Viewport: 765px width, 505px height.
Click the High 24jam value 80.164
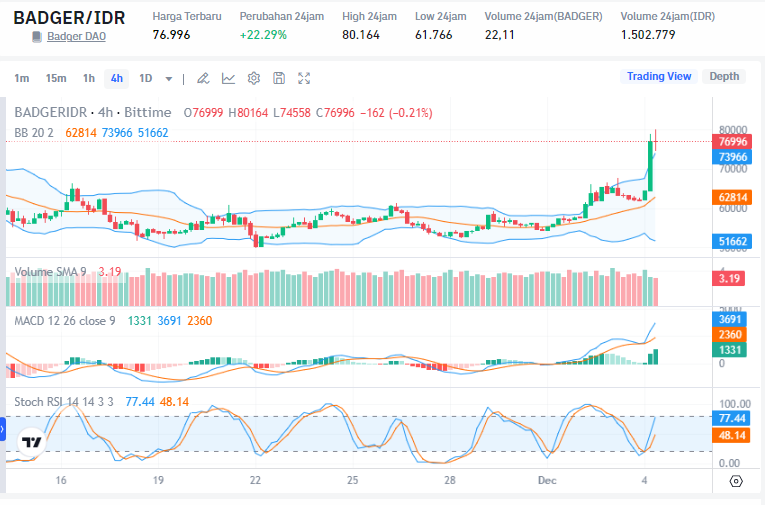click(x=361, y=35)
